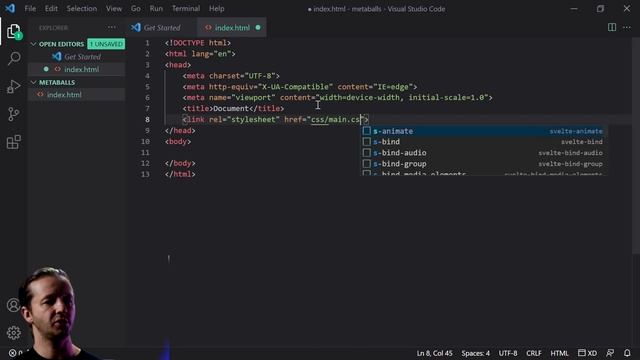Click the closing body tag line
This screenshot has height=360, width=640.
pyautogui.click(x=180, y=163)
